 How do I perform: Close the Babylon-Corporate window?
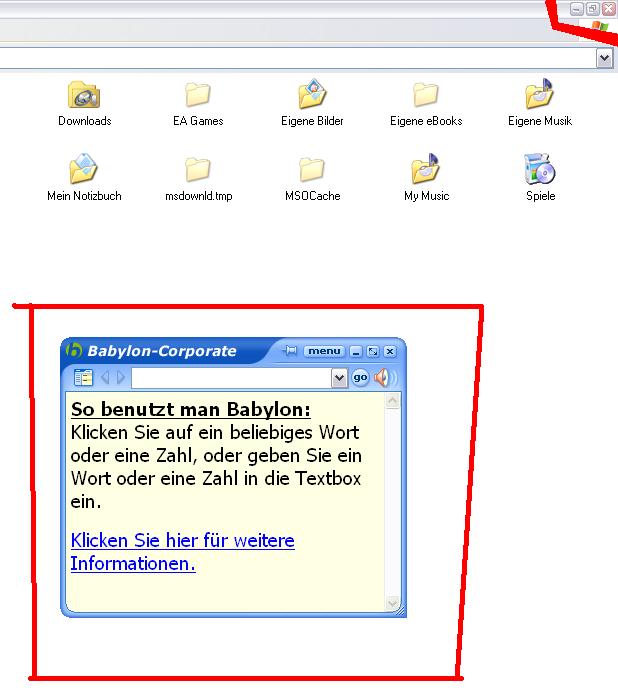click(390, 352)
